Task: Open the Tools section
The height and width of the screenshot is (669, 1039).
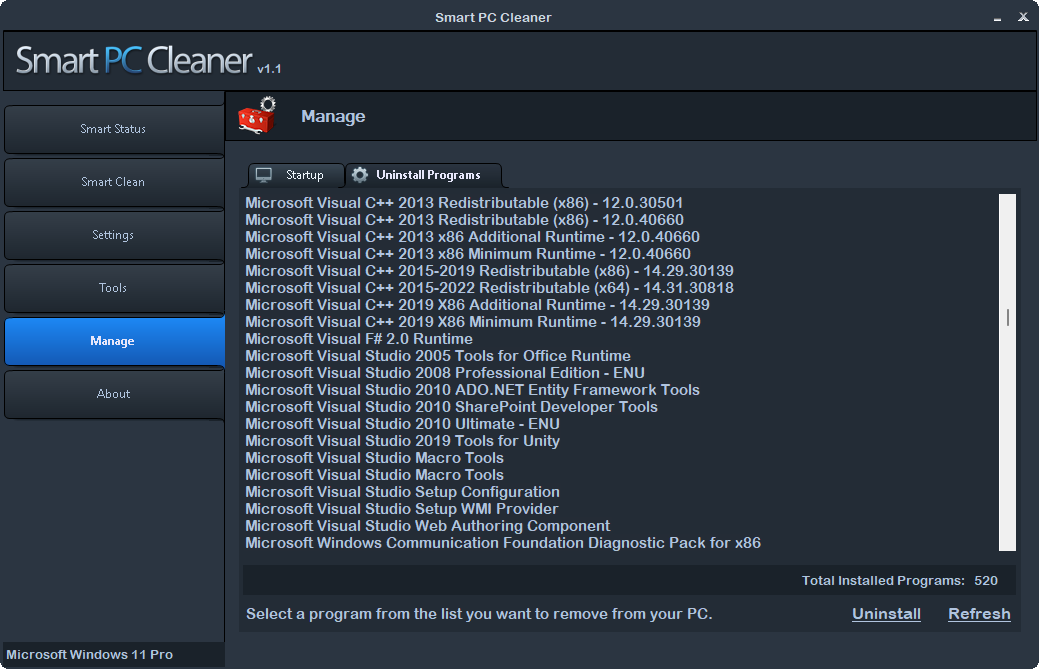Action: [113, 288]
